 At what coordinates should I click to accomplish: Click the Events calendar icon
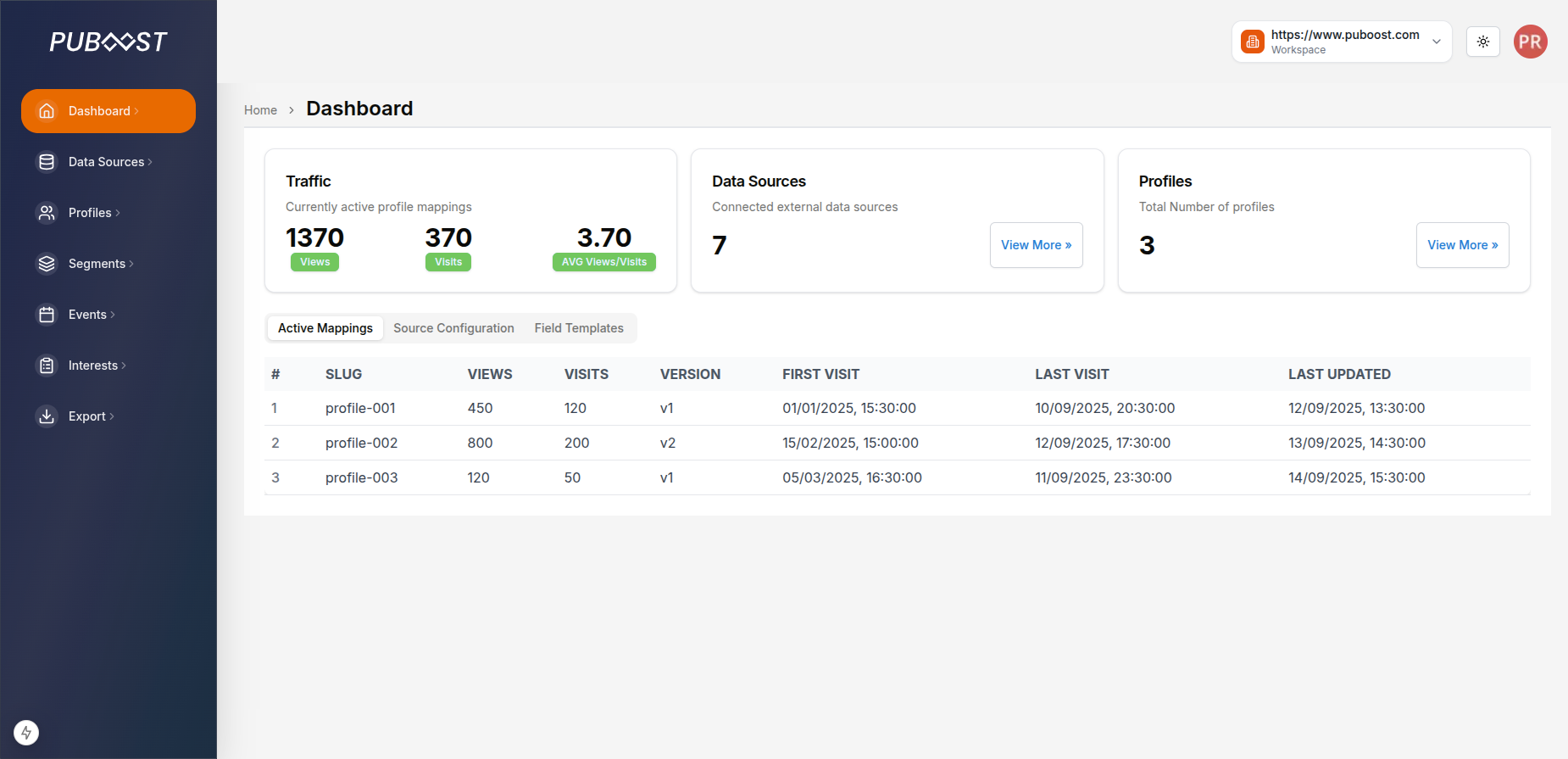pos(47,315)
